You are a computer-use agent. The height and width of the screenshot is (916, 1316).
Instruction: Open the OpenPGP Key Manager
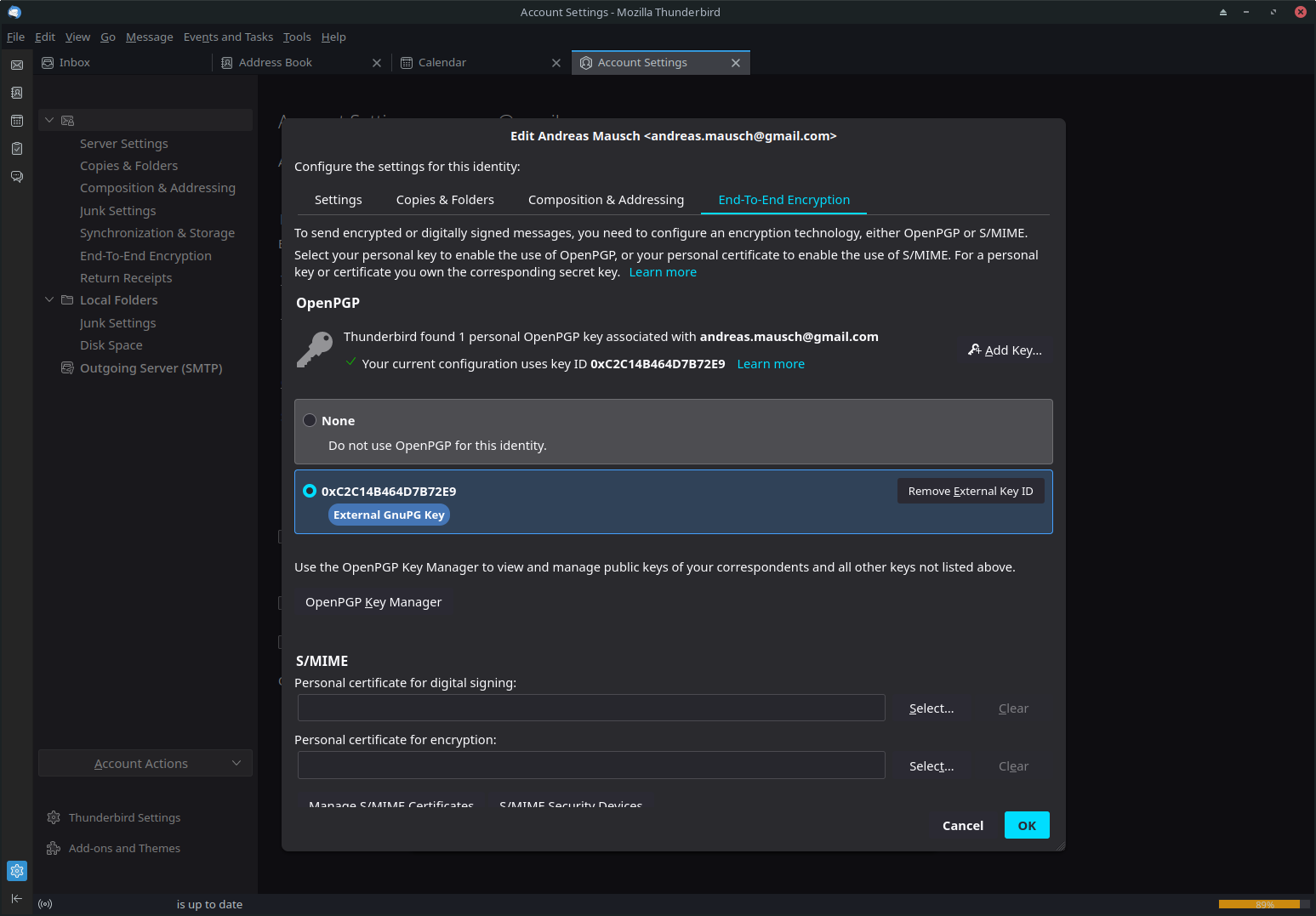(x=373, y=601)
